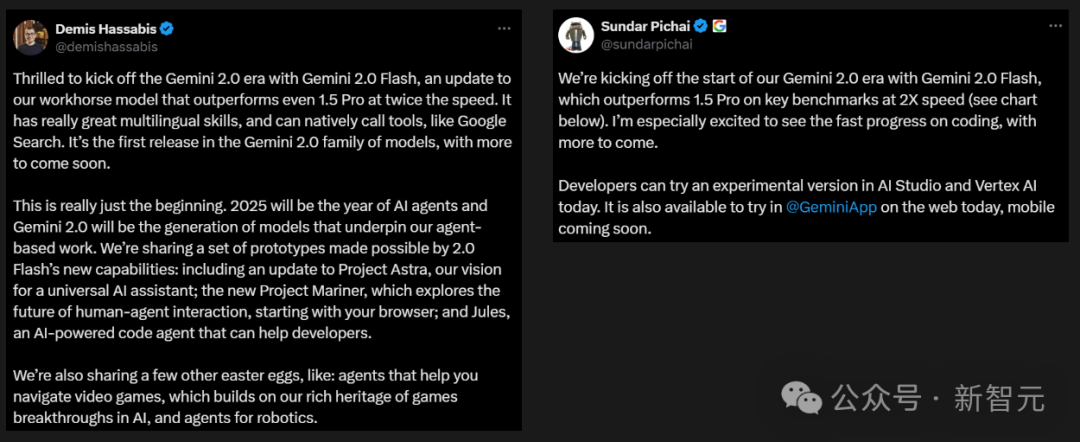Click Demis Hassabis's profile avatar

(30, 36)
